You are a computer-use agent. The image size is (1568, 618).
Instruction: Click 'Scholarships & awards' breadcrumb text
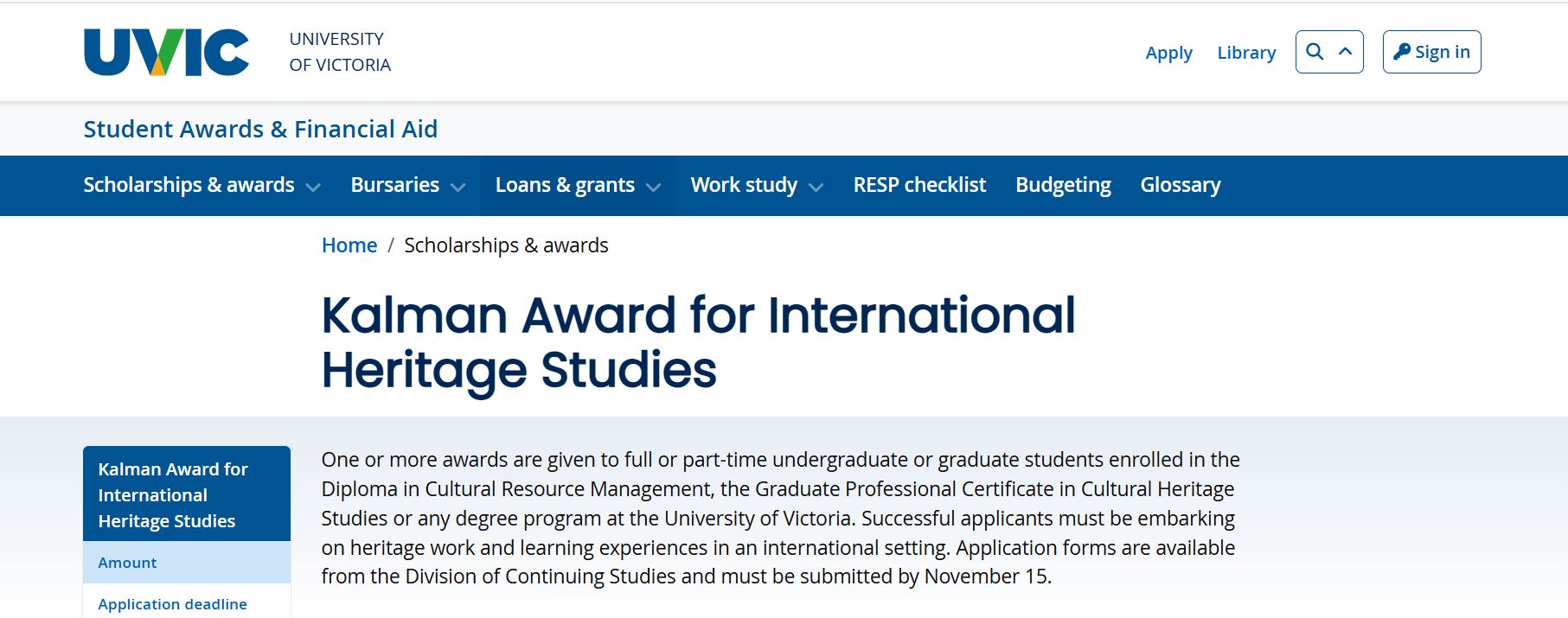tap(506, 245)
